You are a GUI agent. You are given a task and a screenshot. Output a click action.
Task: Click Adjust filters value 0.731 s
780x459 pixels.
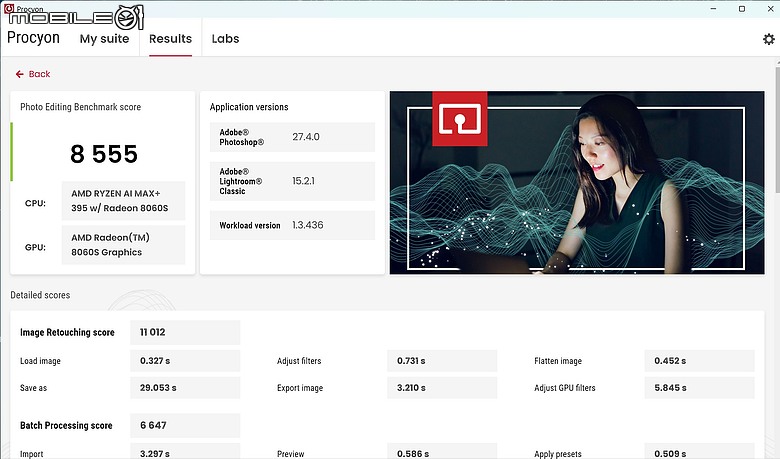pyautogui.click(x=442, y=361)
